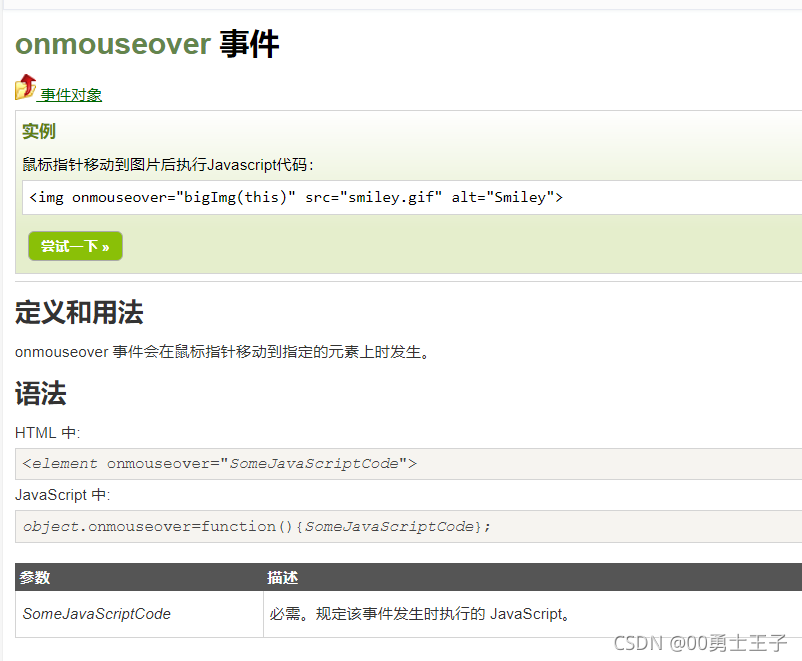Click the onmouseover 事件 page heading

tap(147, 43)
